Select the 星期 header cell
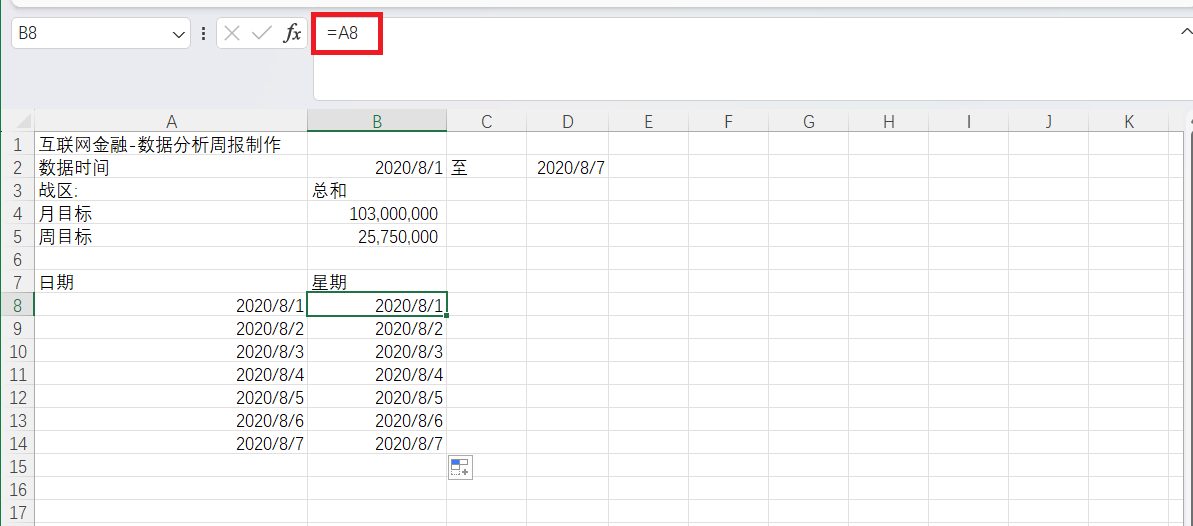This screenshot has width=1193, height=526. (x=377, y=282)
